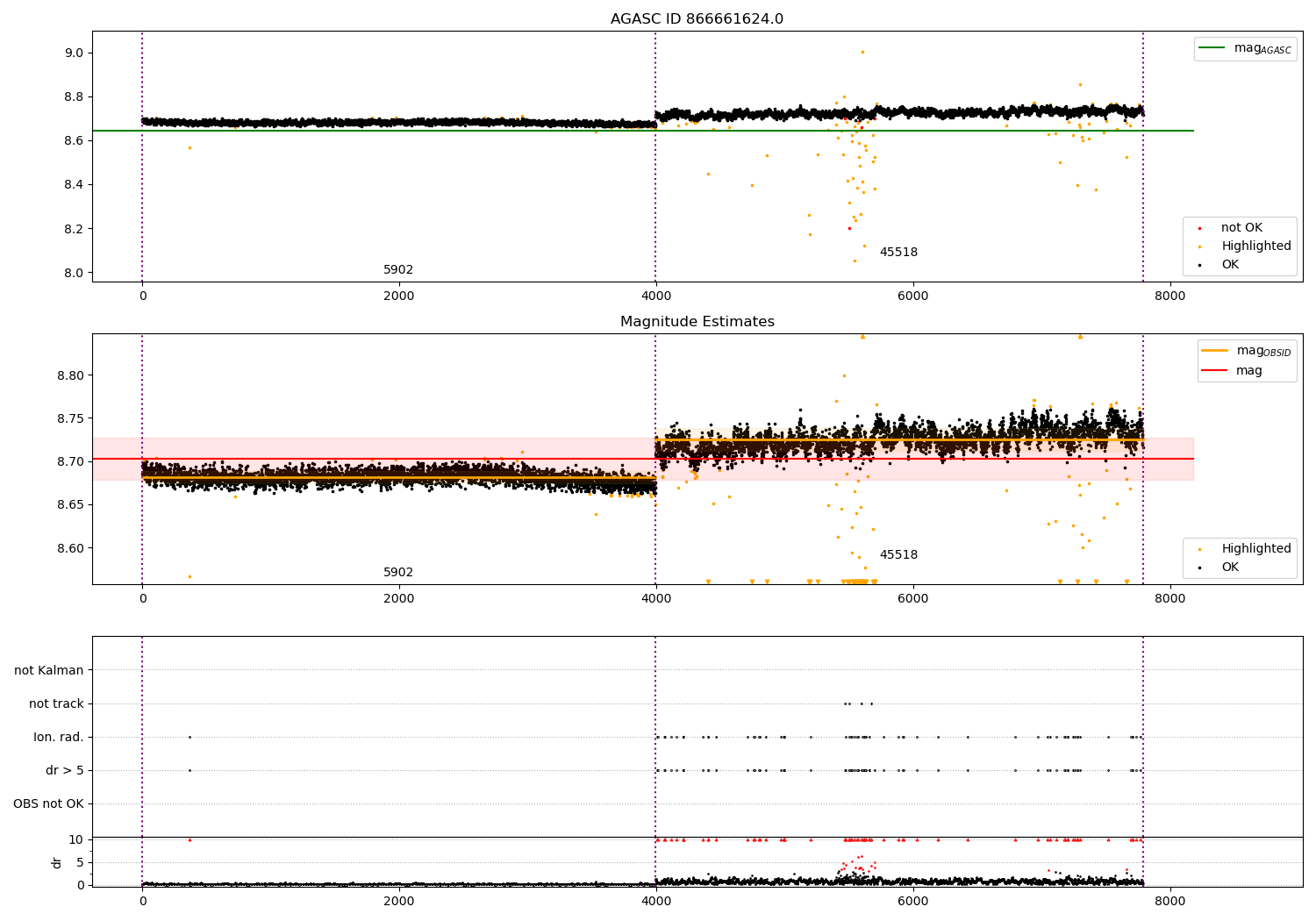This screenshot has width=1316, height=921.
Task: Click the 2000 x-axis tick of the top plot
Action: pyautogui.click(x=399, y=296)
